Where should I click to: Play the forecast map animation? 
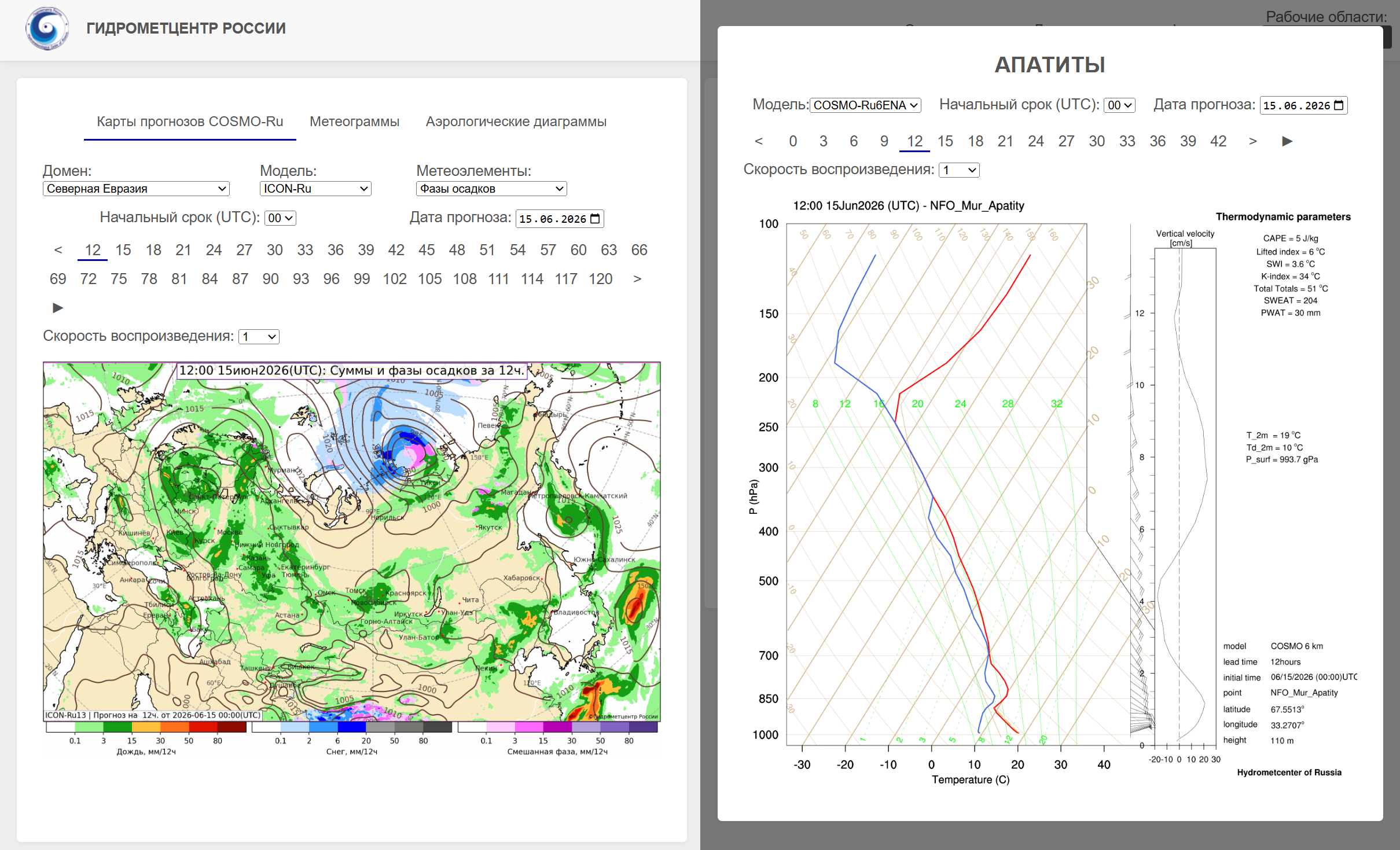(58, 308)
